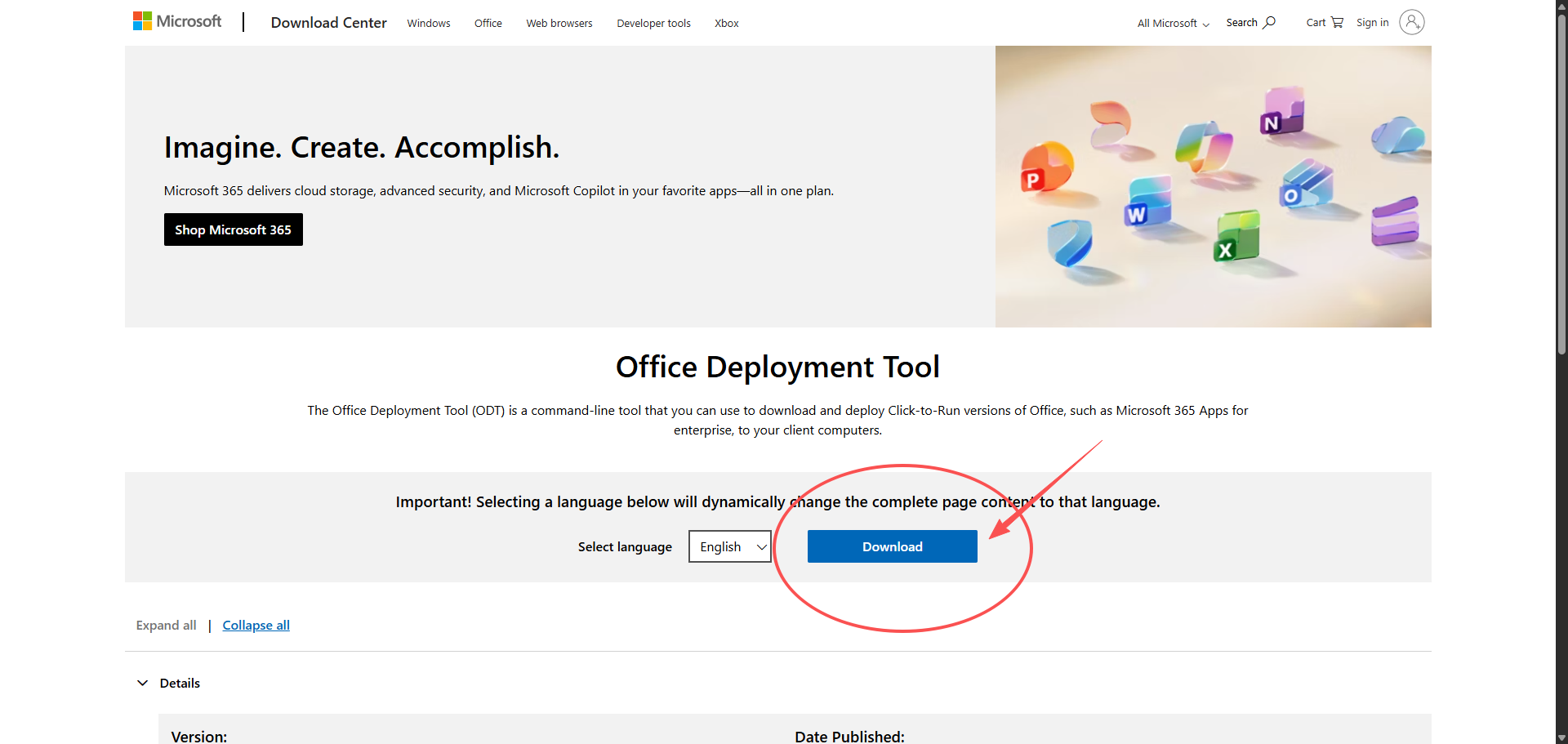Click the Expand all link
Viewport: 1568px width, 744px height.
tap(167, 626)
